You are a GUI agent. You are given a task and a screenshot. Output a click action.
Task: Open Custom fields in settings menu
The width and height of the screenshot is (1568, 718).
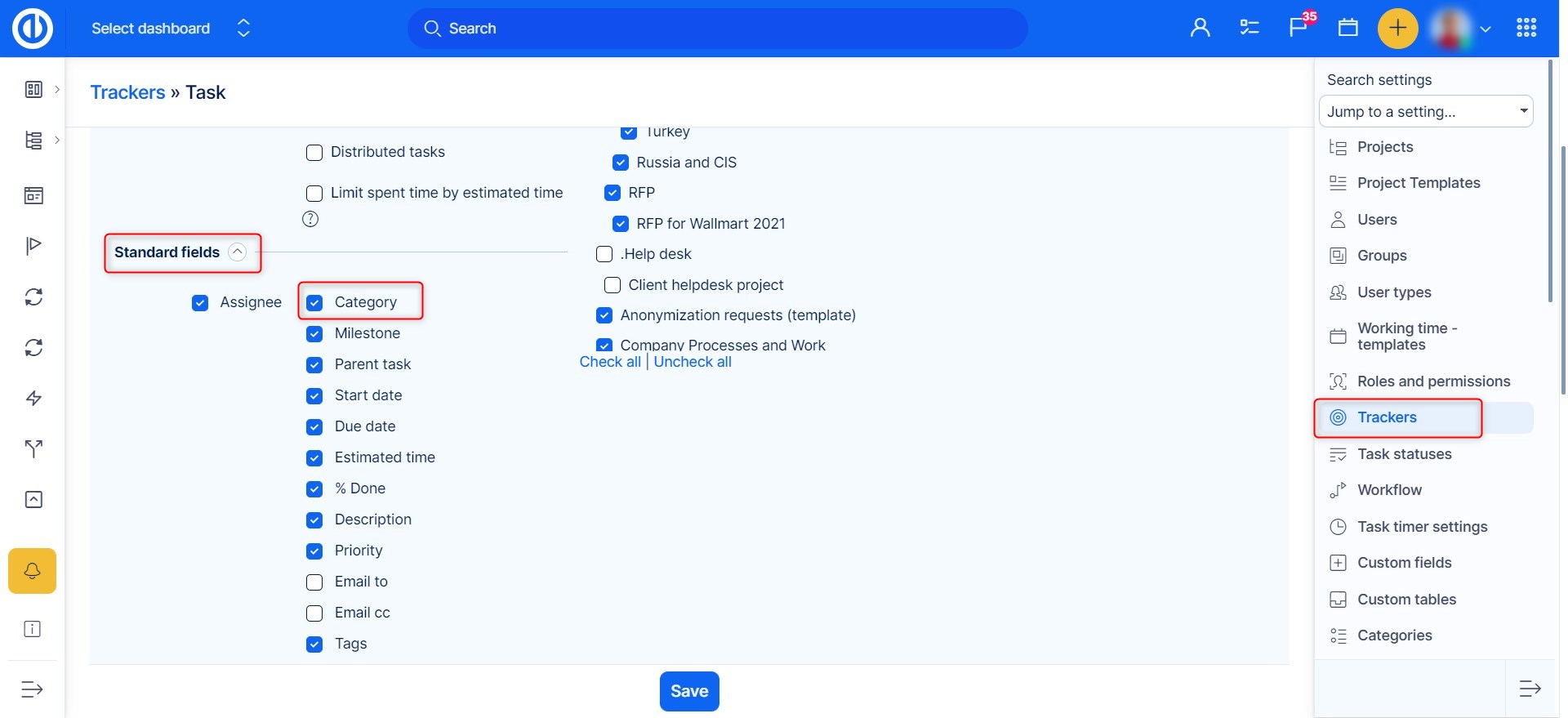(1404, 563)
